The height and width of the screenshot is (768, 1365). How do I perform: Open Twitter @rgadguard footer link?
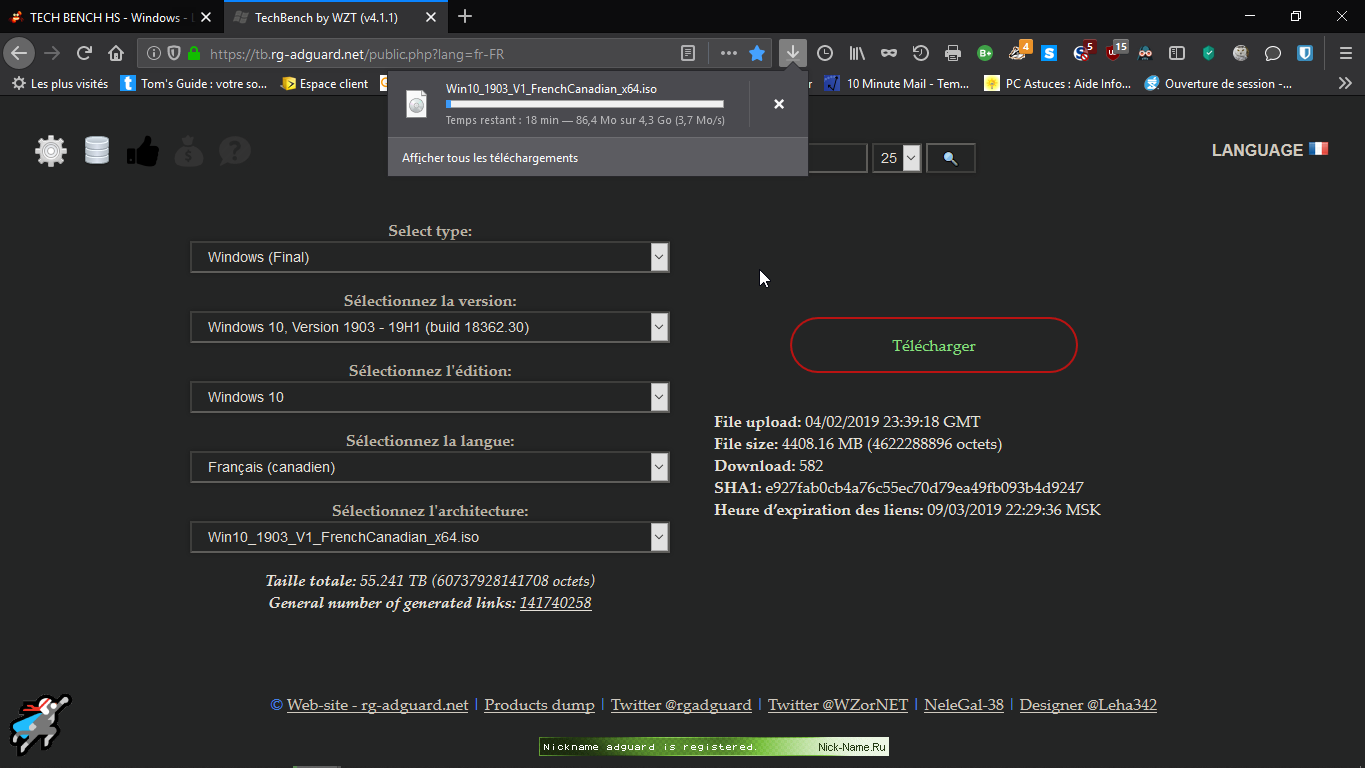click(x=681, y=705)
